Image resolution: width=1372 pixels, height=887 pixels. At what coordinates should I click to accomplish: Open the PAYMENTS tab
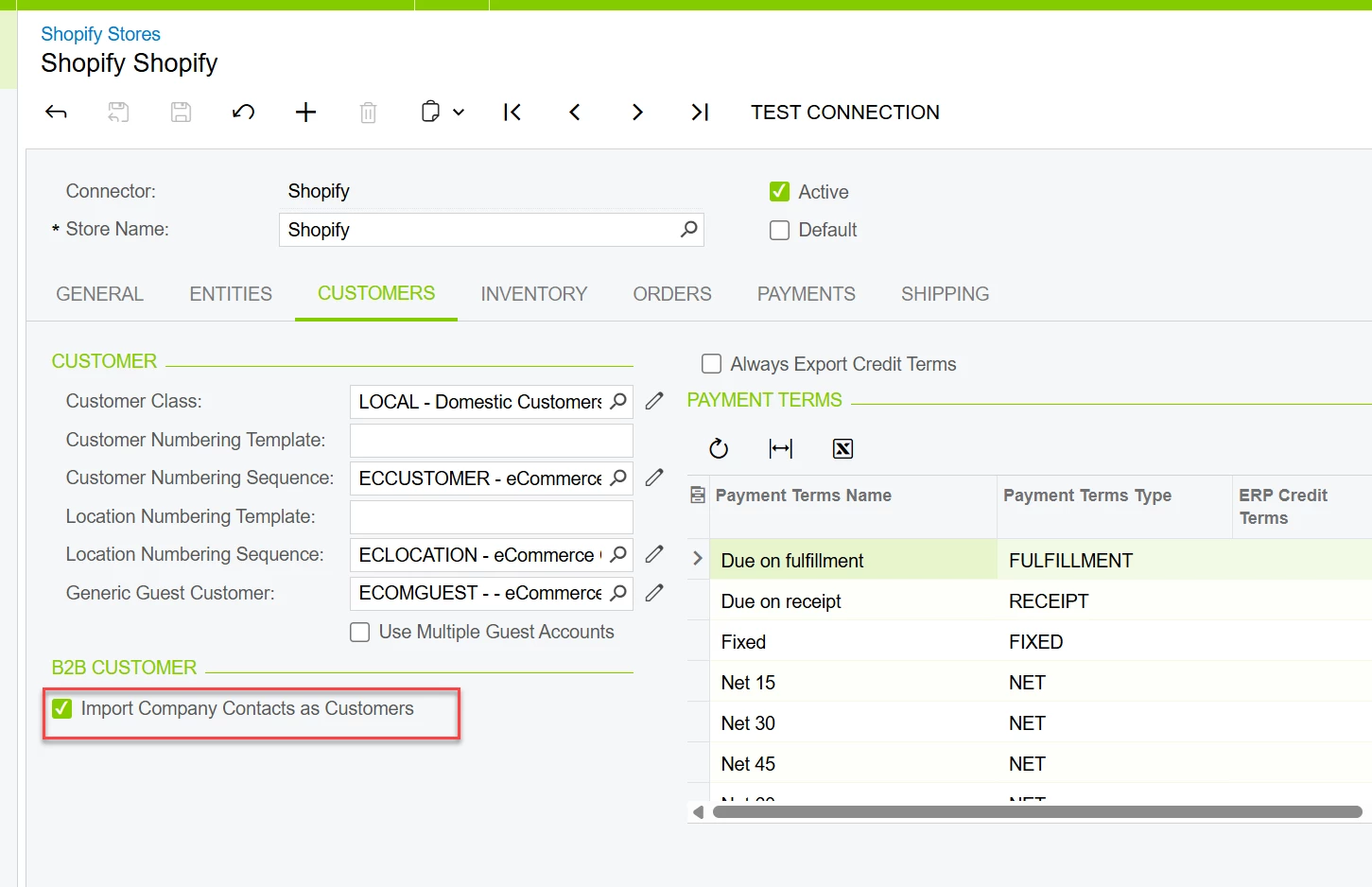tap(807, 294)
